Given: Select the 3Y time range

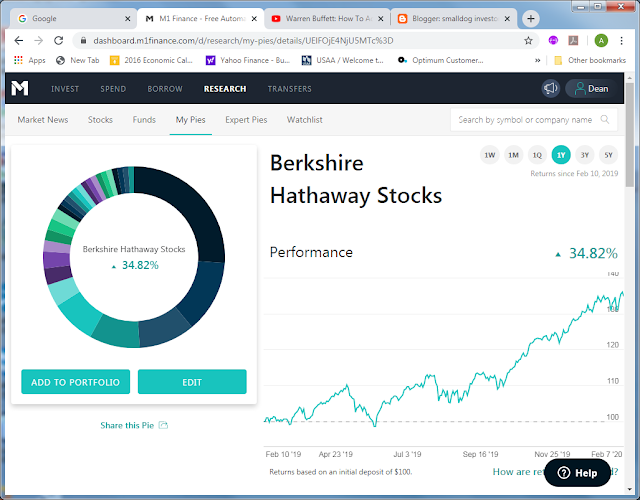Looking at the screenshot, I should pos(584,155).
